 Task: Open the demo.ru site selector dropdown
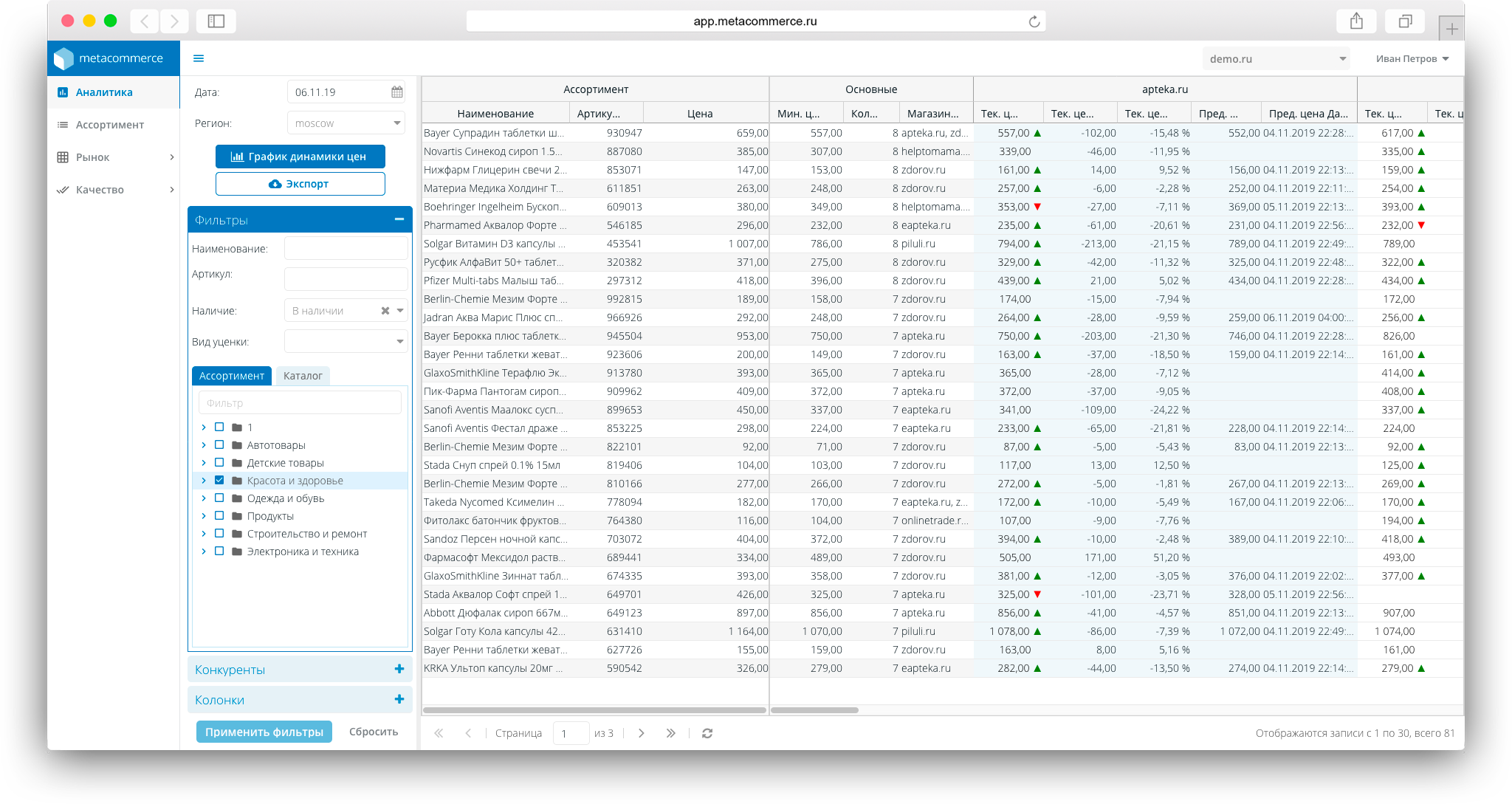(1276, 59)
